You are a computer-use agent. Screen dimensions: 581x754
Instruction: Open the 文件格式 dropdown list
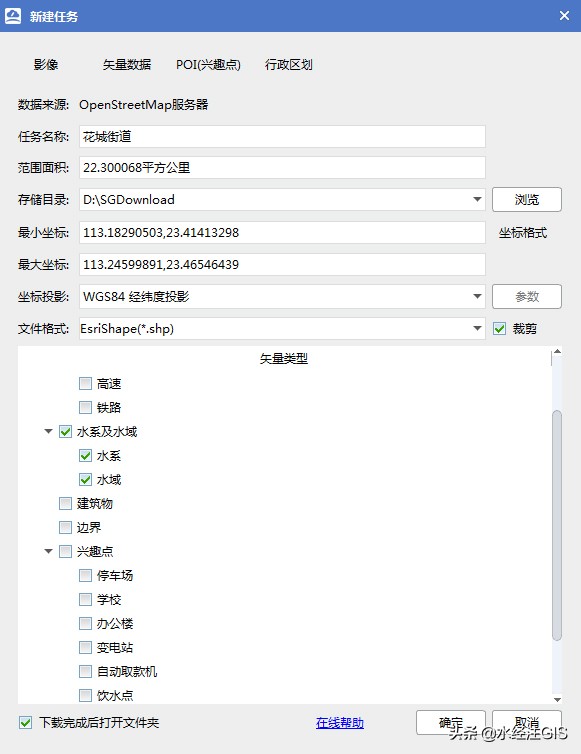477,328
